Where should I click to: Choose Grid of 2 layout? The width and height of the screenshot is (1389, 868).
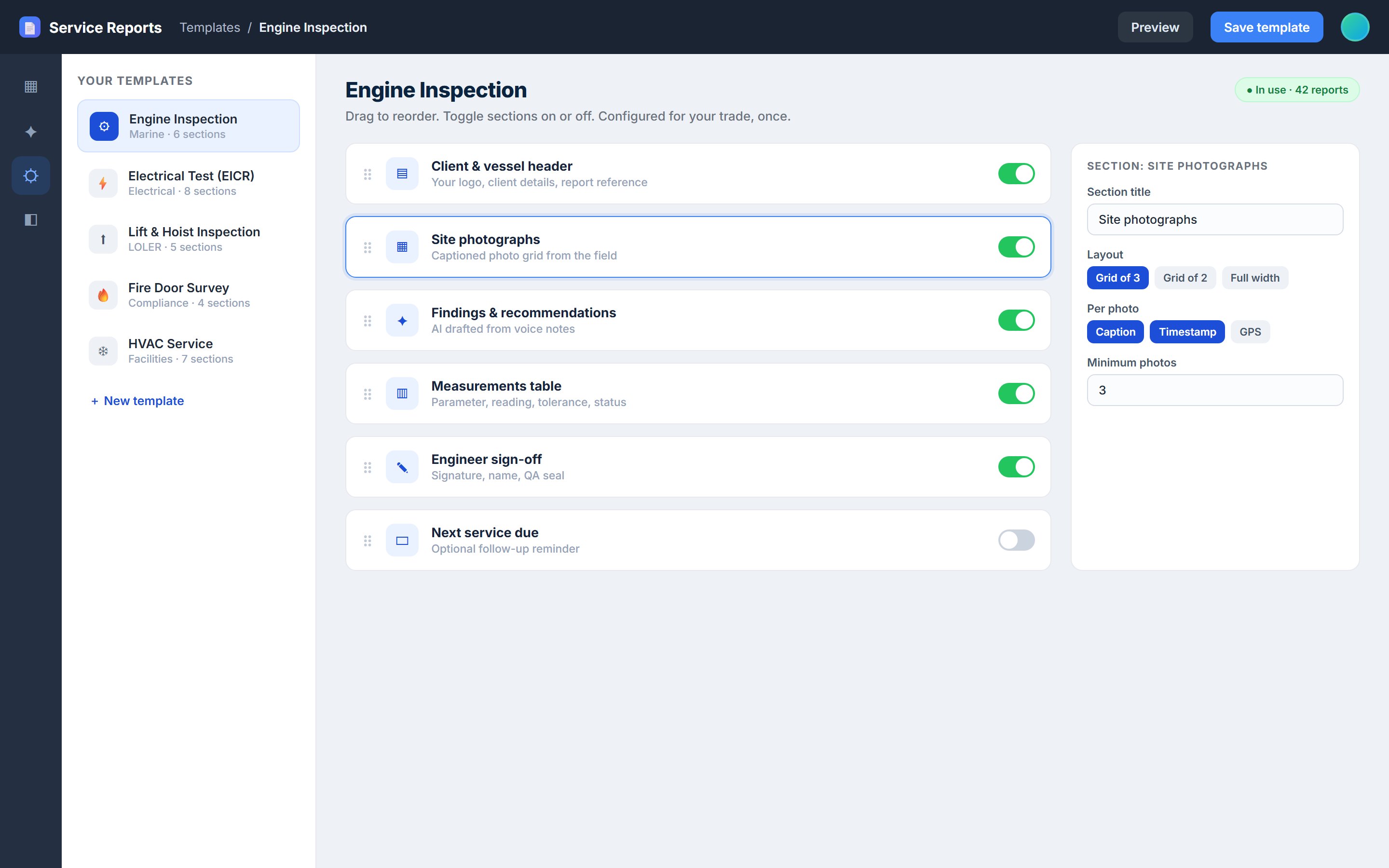pos(1185,278)
